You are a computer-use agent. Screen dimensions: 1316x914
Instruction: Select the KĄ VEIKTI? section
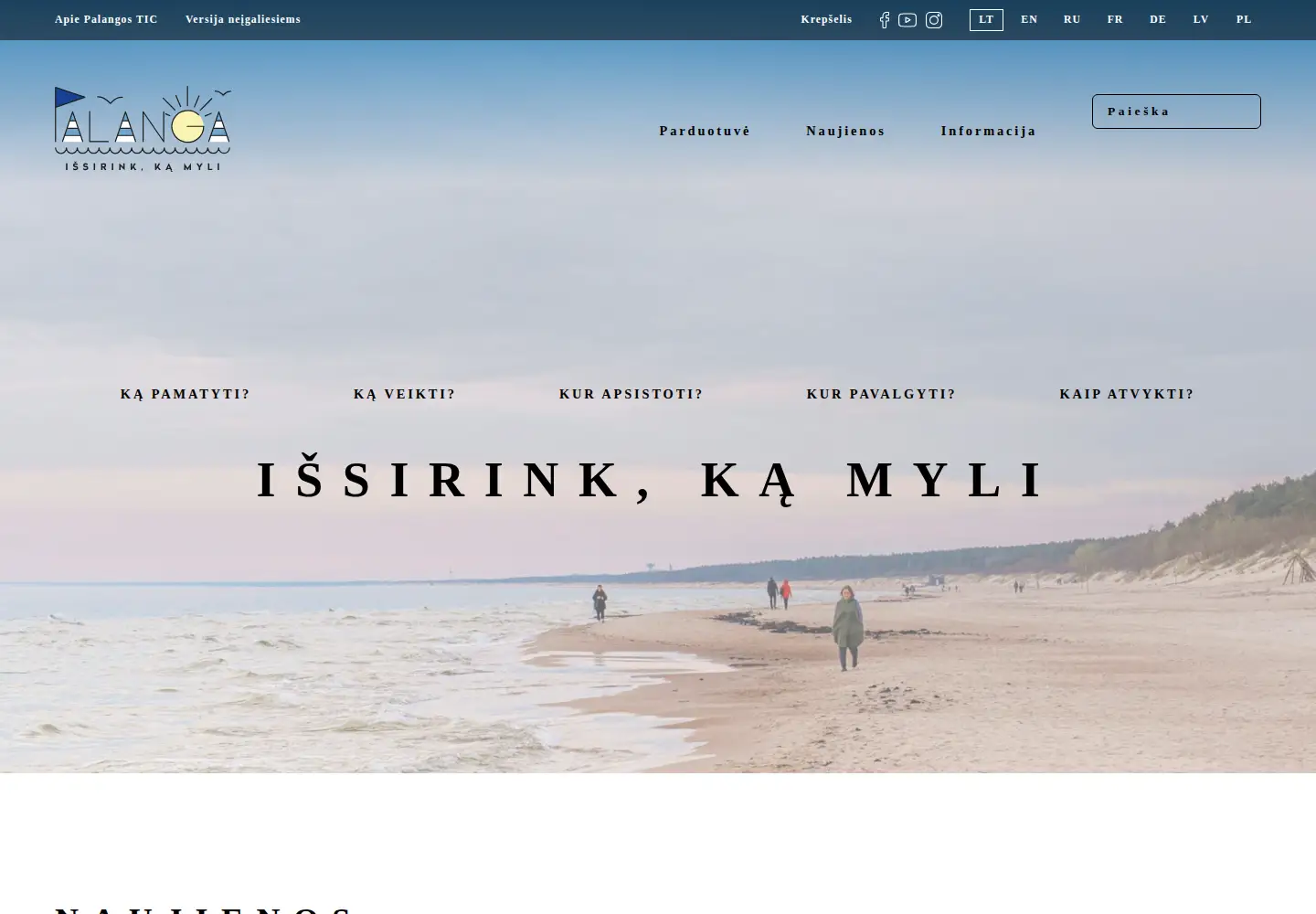[405, 394]
